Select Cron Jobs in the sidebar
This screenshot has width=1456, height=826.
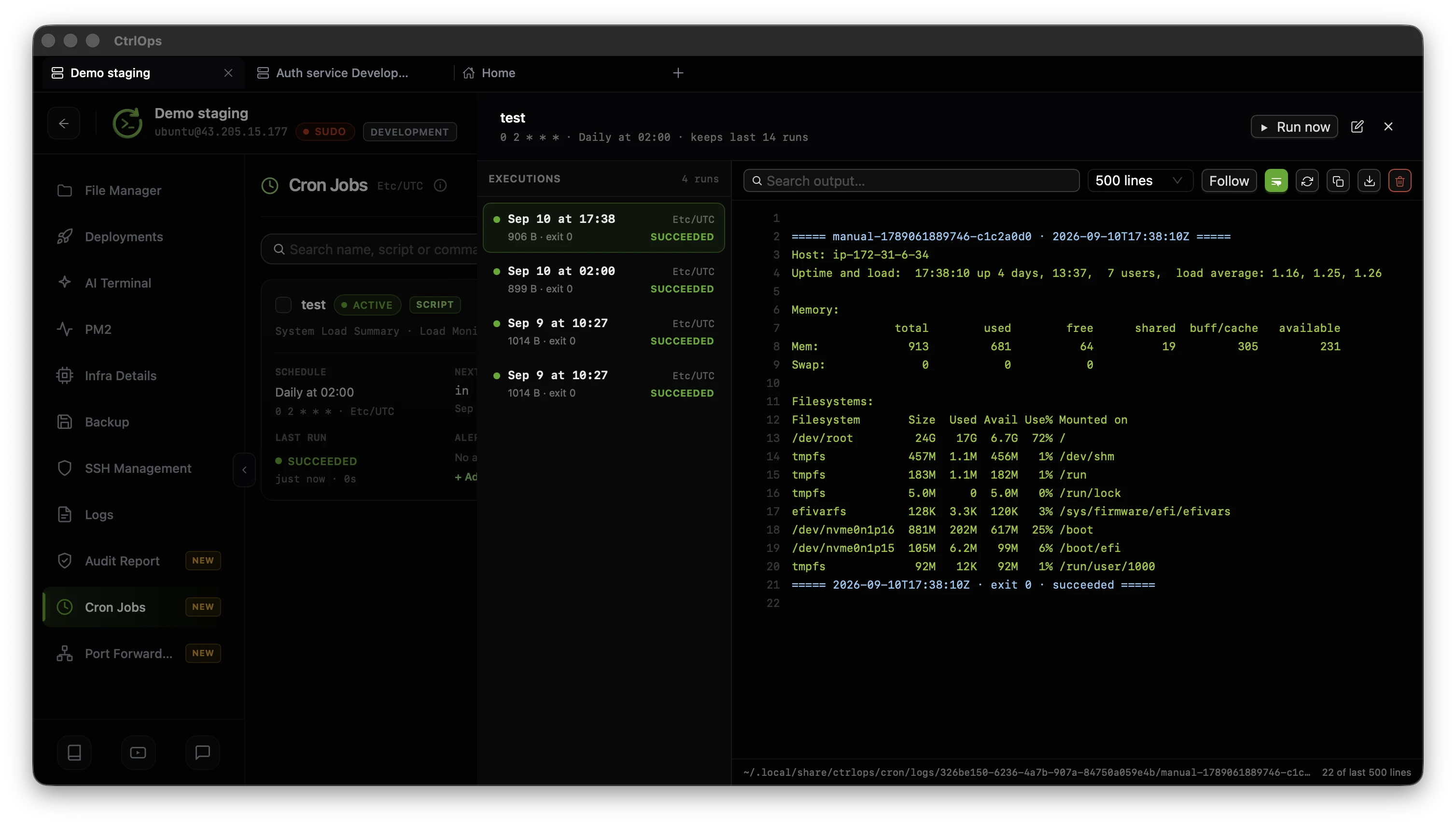point(139,607)
